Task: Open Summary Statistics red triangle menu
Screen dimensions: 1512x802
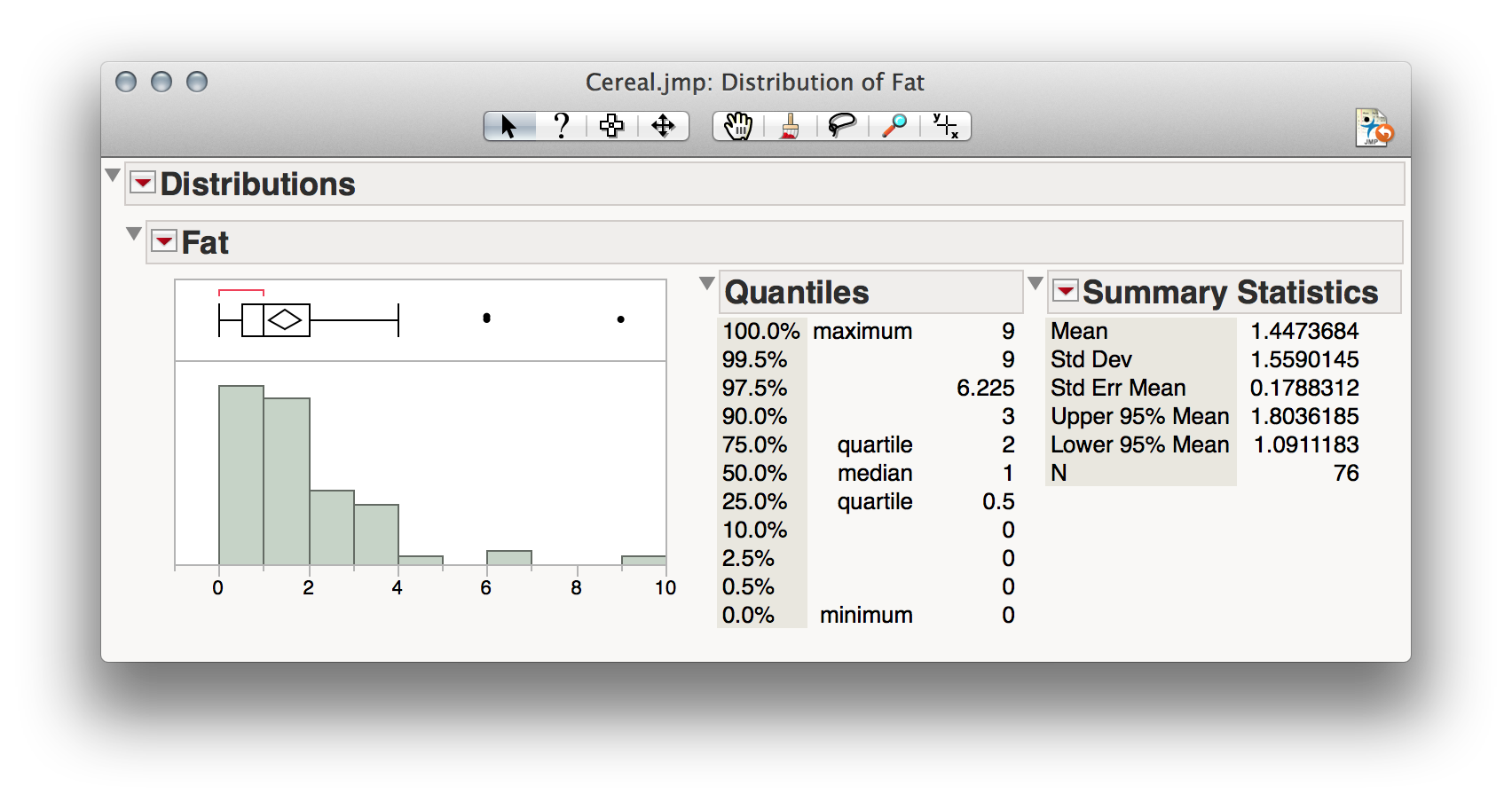Action: (x=1065, y=291)
